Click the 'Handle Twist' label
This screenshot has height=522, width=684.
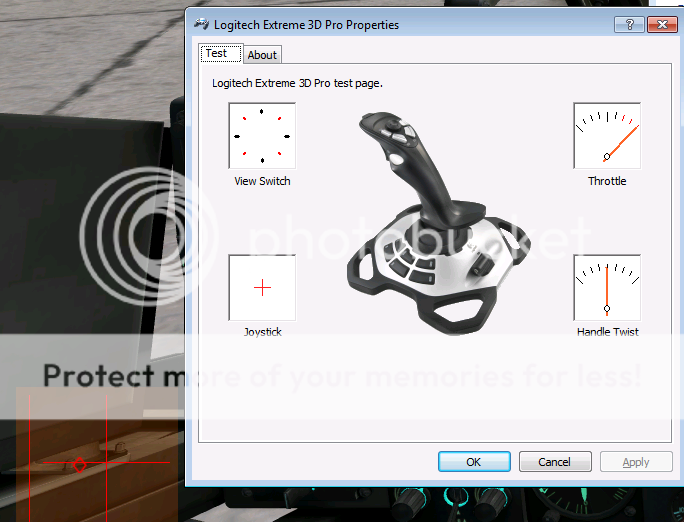point(607,332)
